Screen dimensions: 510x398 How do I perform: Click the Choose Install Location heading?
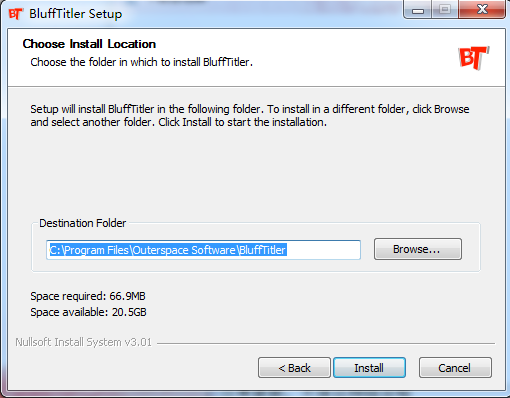tap(89, 44)
